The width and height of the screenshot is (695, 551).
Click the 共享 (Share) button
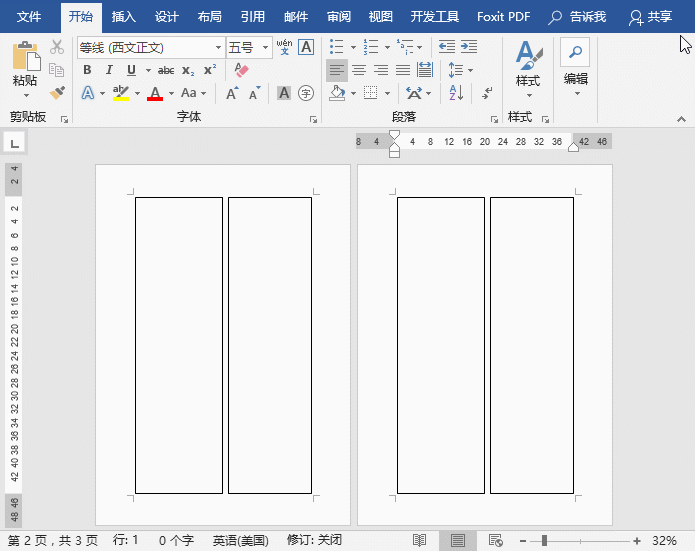(x=649, y=17)
